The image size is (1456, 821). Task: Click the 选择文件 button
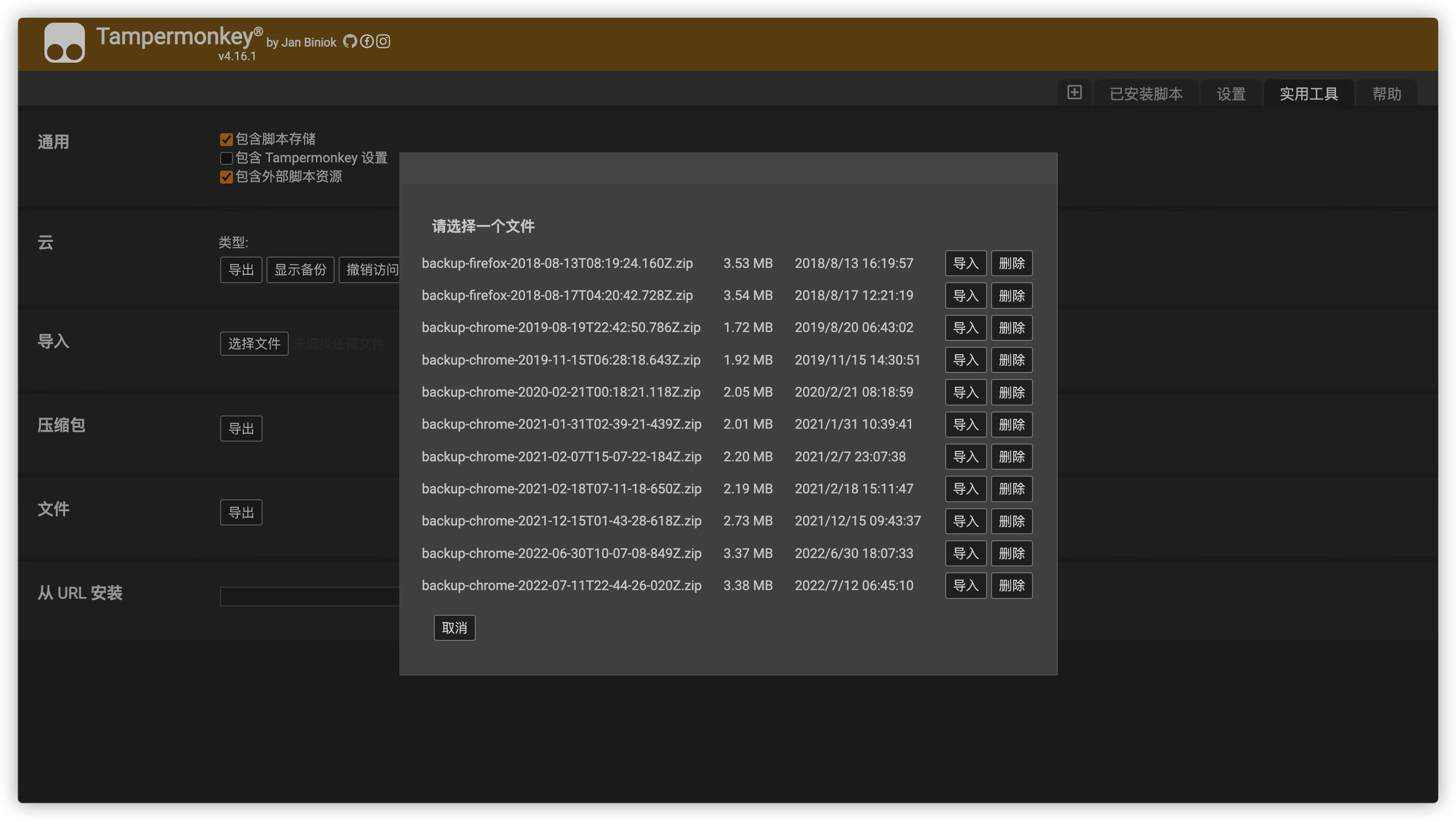[x=254, y=343]
